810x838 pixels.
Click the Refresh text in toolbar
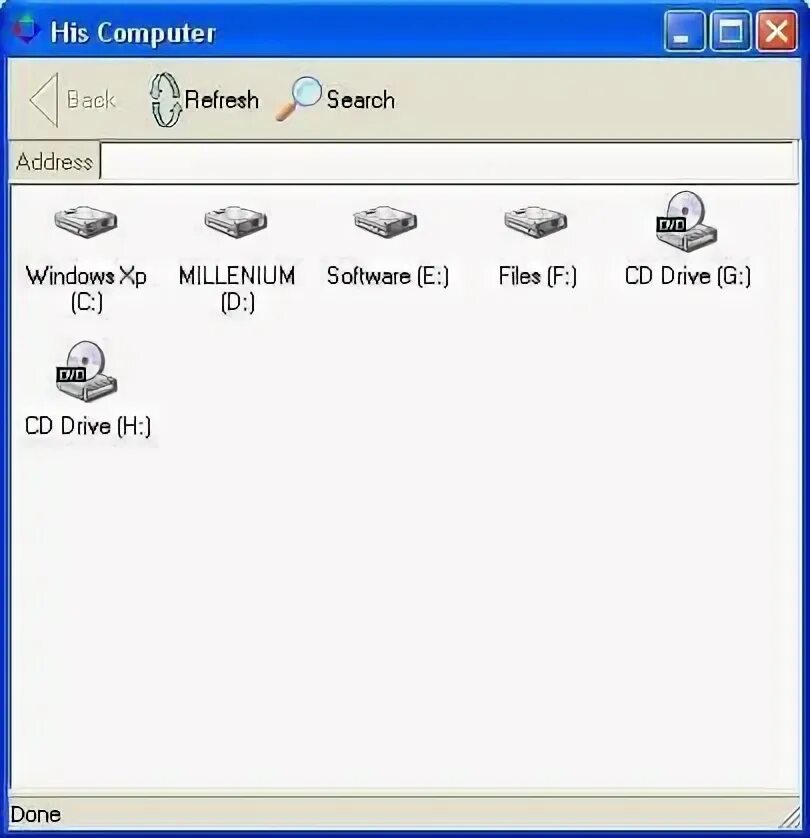222,100
